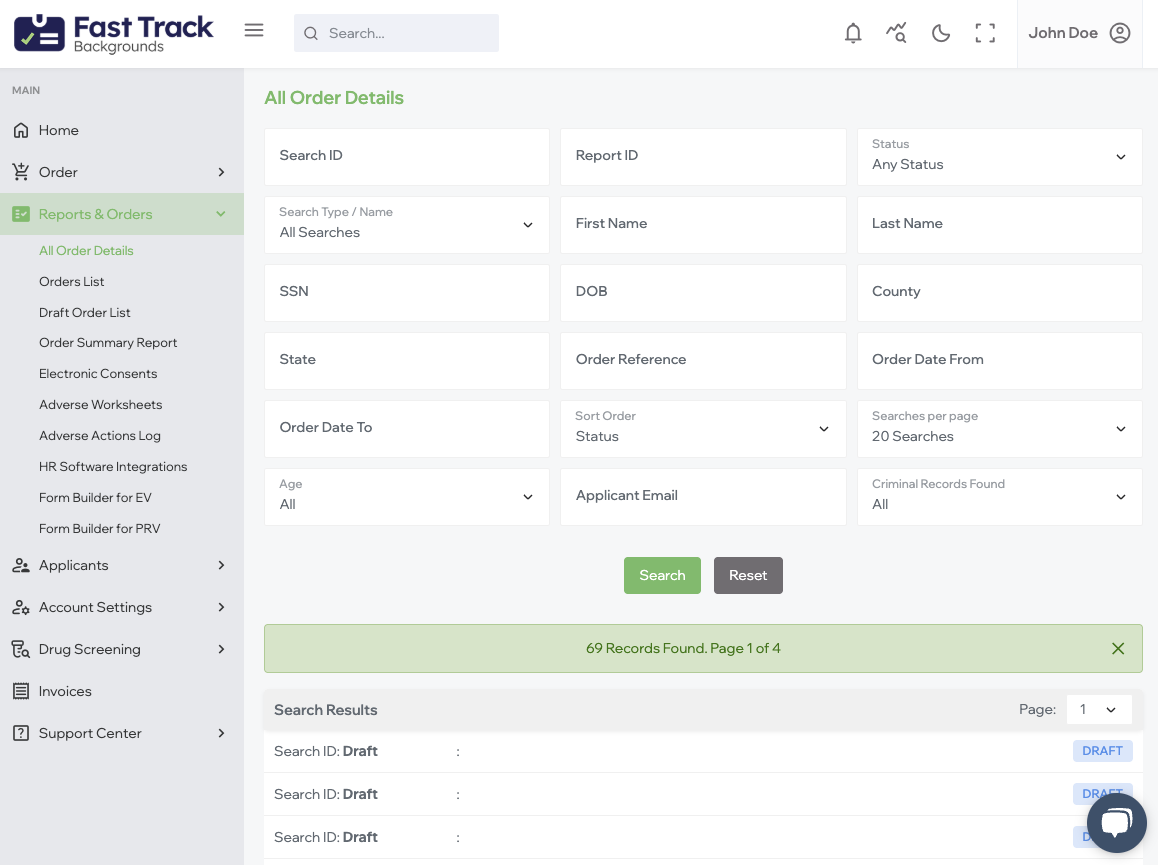The width and height of the screenshot is (1158, 865).
Task: Click the analytics search icon in header
Action: [896, 33]
